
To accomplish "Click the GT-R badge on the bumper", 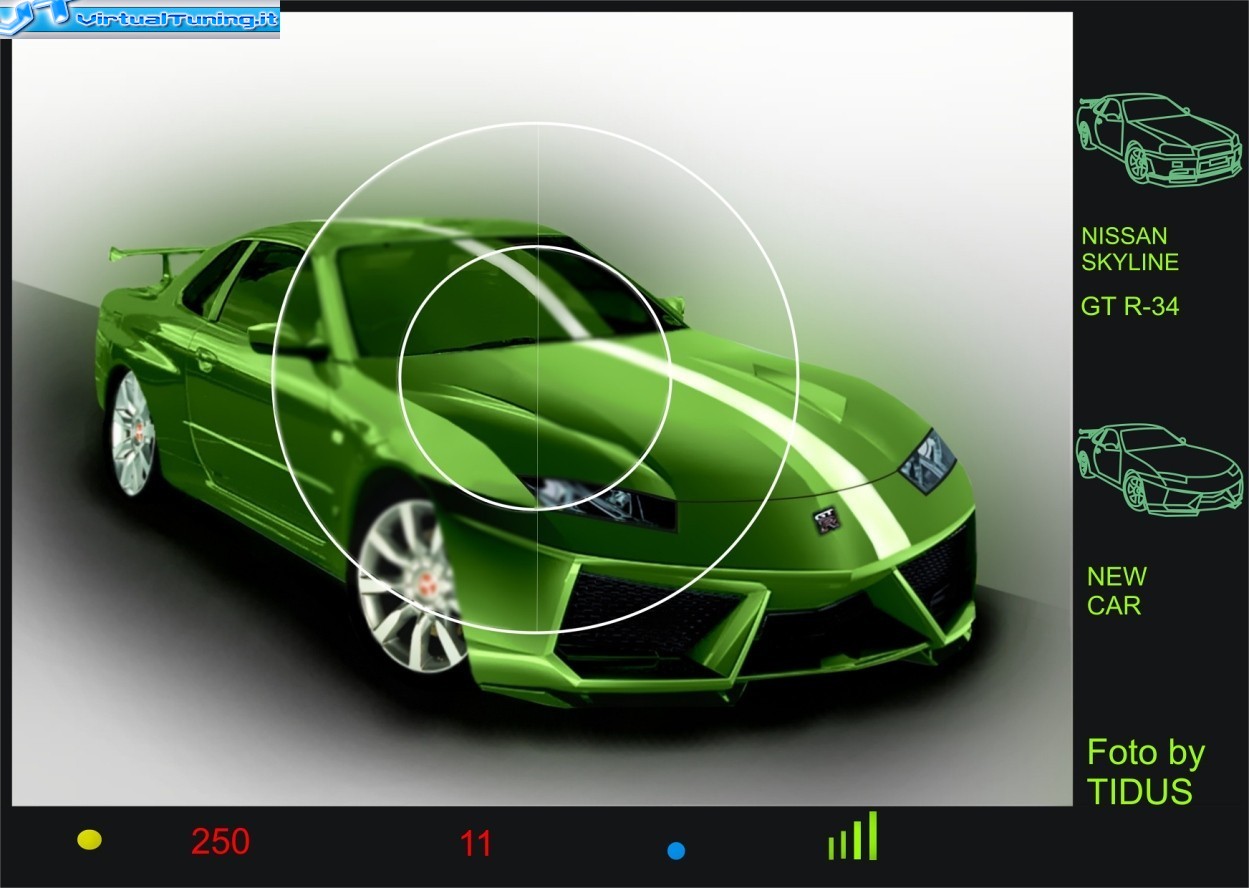I will [x=826, y=521].
